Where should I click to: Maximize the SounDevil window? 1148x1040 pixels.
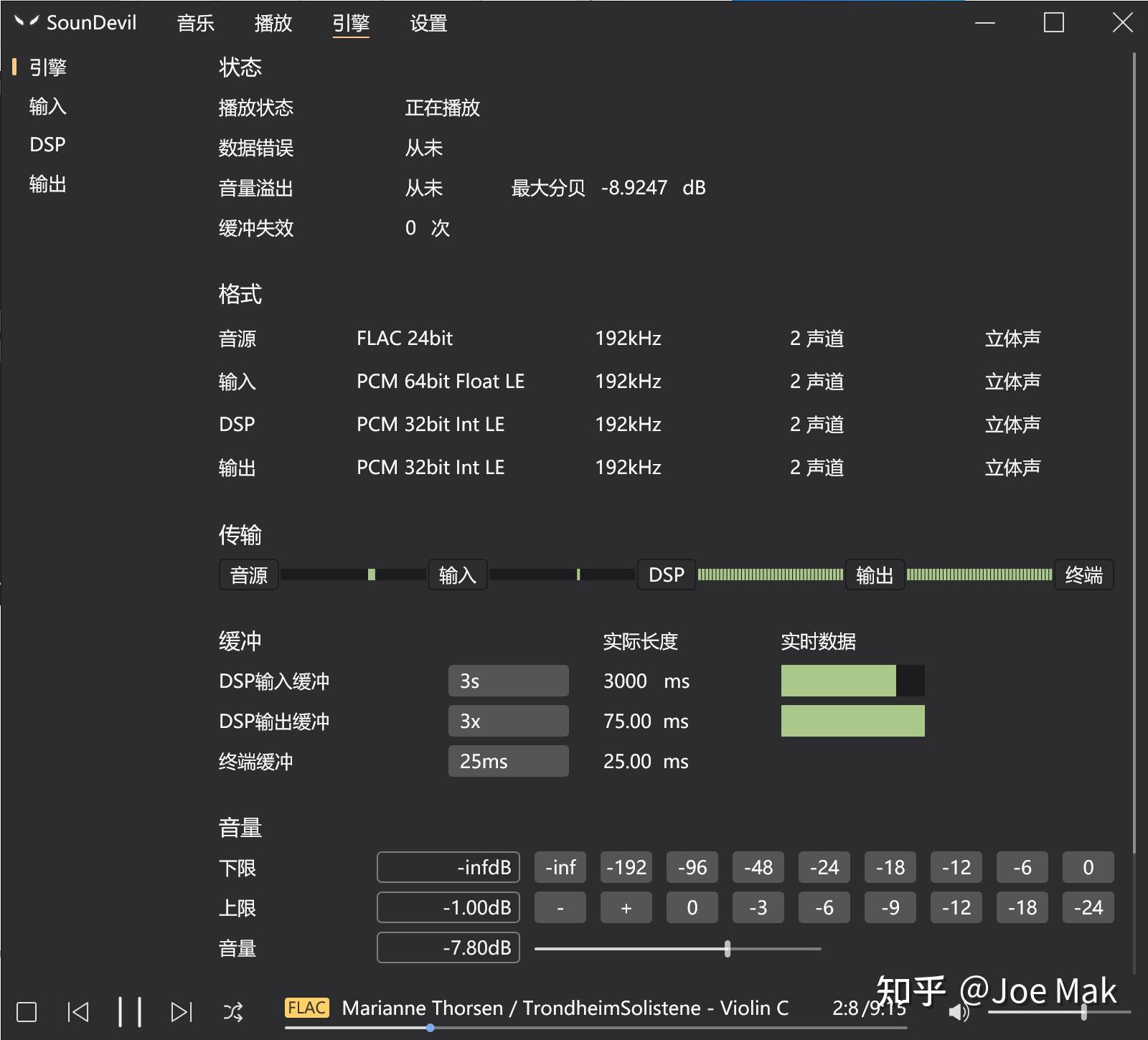[1054, 22]
